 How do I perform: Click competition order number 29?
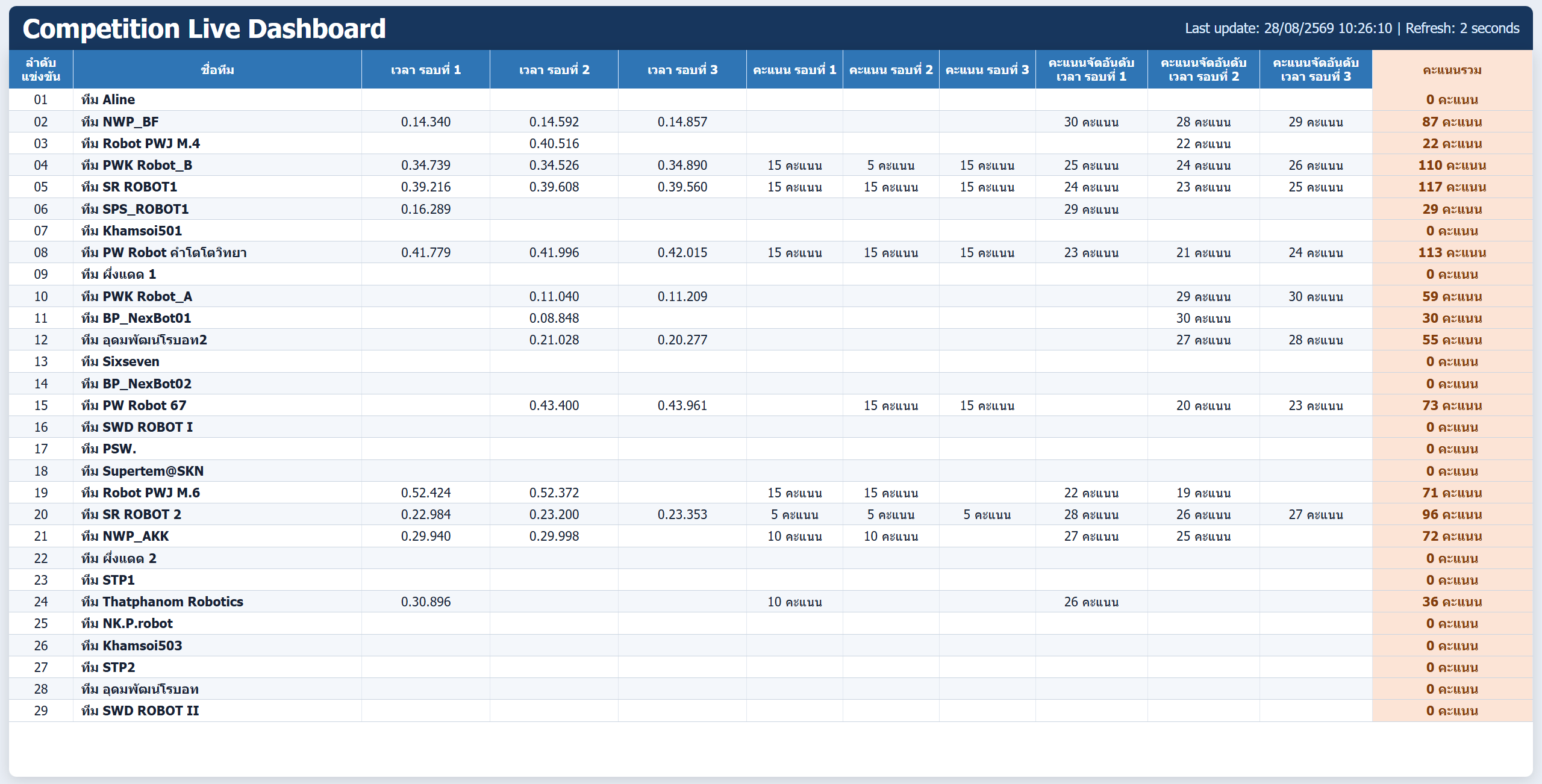click(x=41, y=711)
